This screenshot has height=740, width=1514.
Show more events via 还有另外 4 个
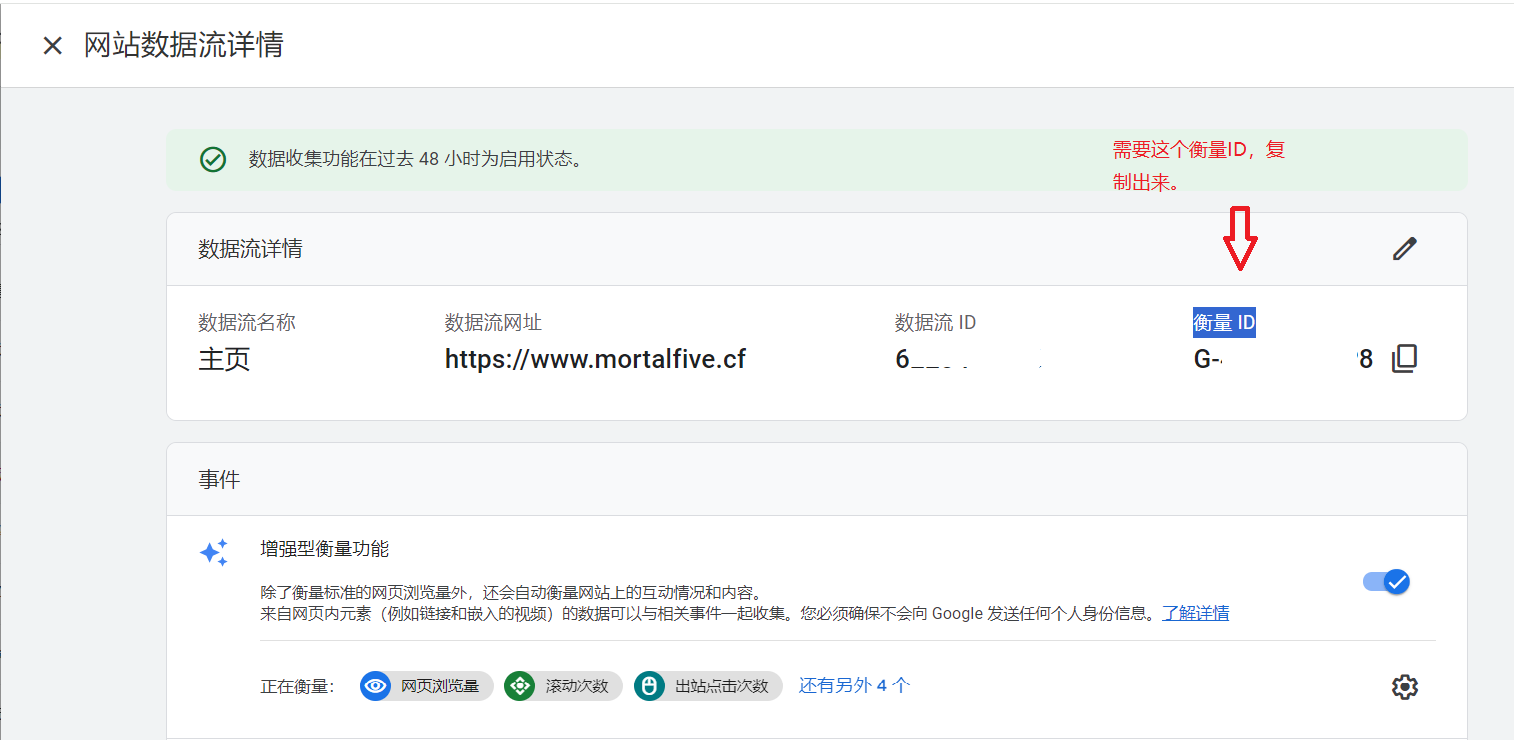854,686
